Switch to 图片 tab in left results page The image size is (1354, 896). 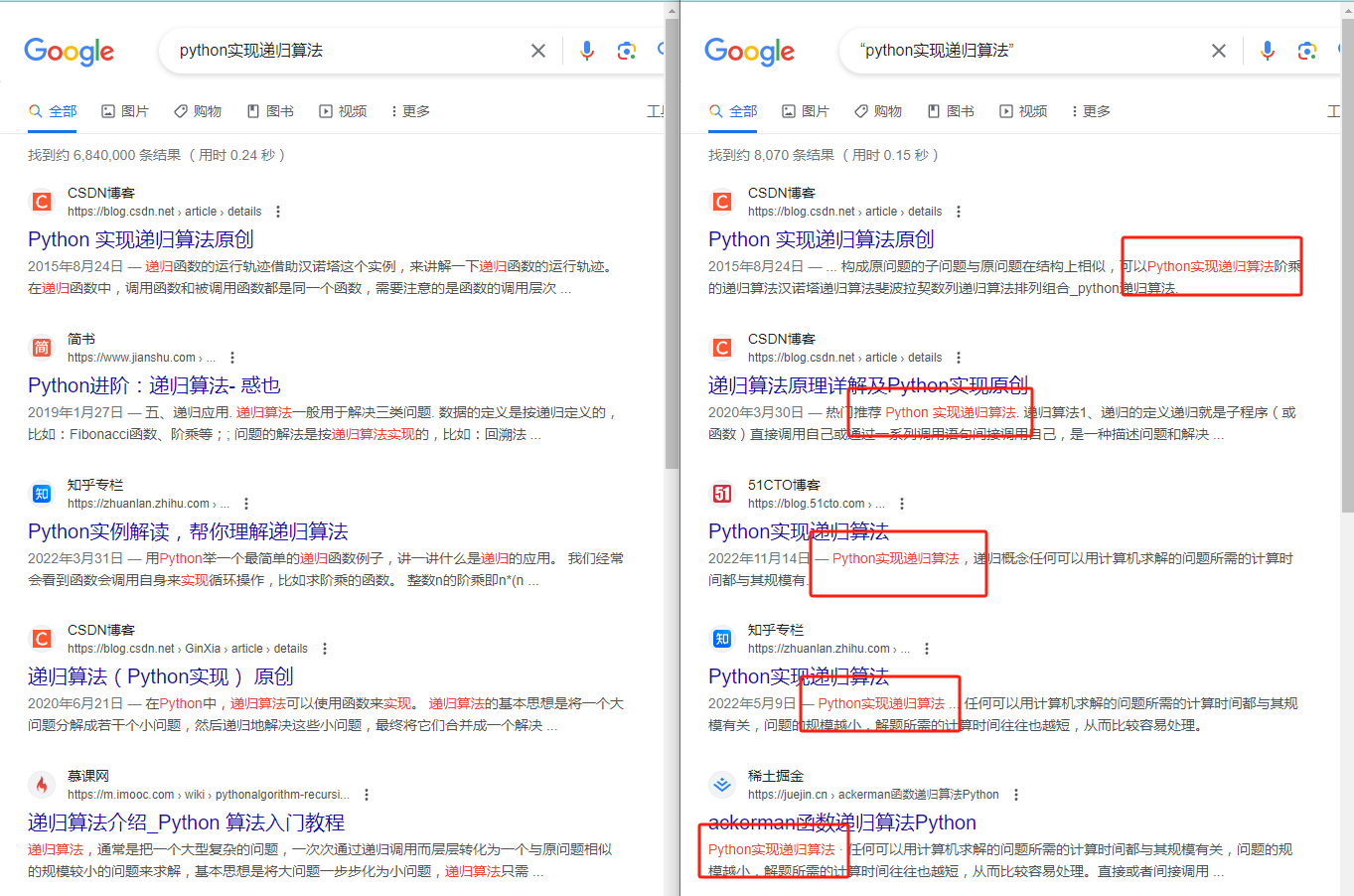tap(125, 111)
